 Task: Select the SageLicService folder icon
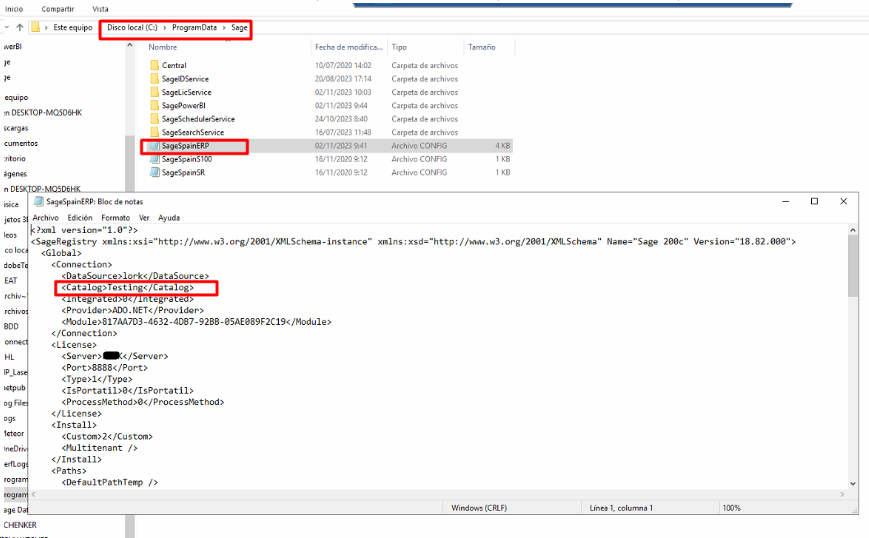click(x=155, y=92)
